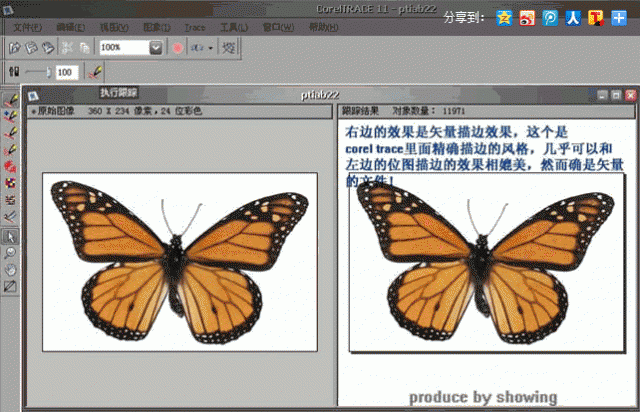640x412 pixels.
Task: Open the Trace menu
Action: click(x=195, y=26)
